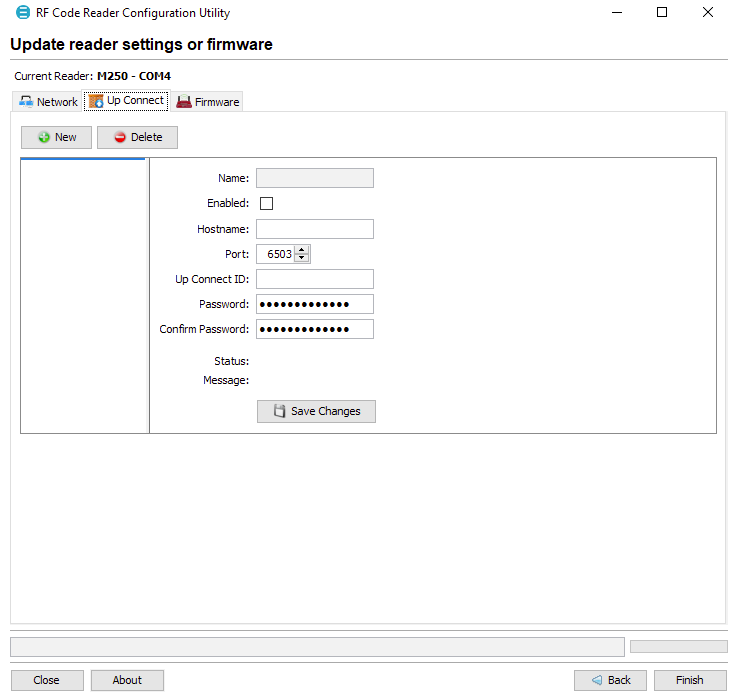This screenshot has width=732, height=700.
Task: Click in the Hostname field
Action: 314,229
